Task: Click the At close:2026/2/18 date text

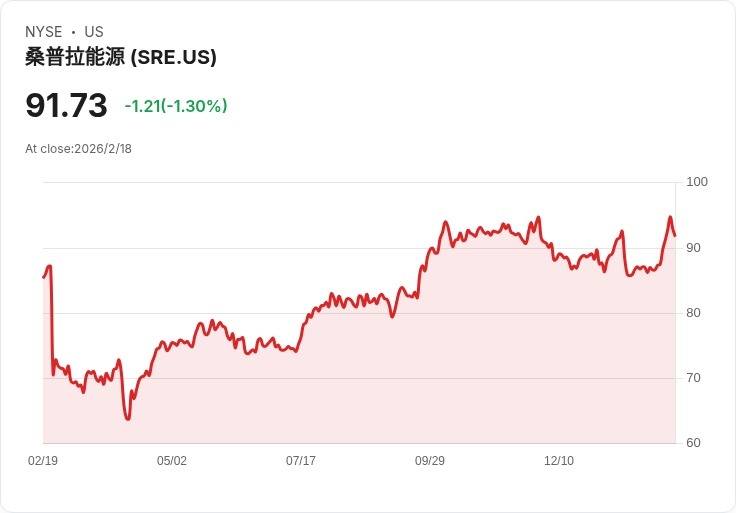Action: tap(78, 149)
